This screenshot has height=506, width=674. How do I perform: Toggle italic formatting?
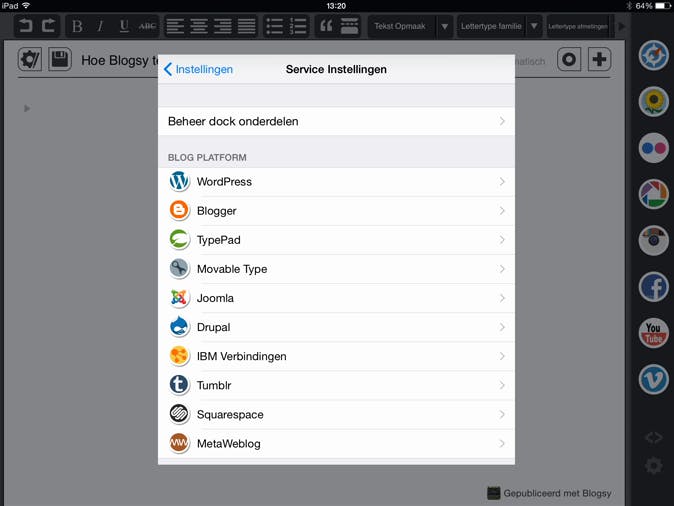coord(100,26)
